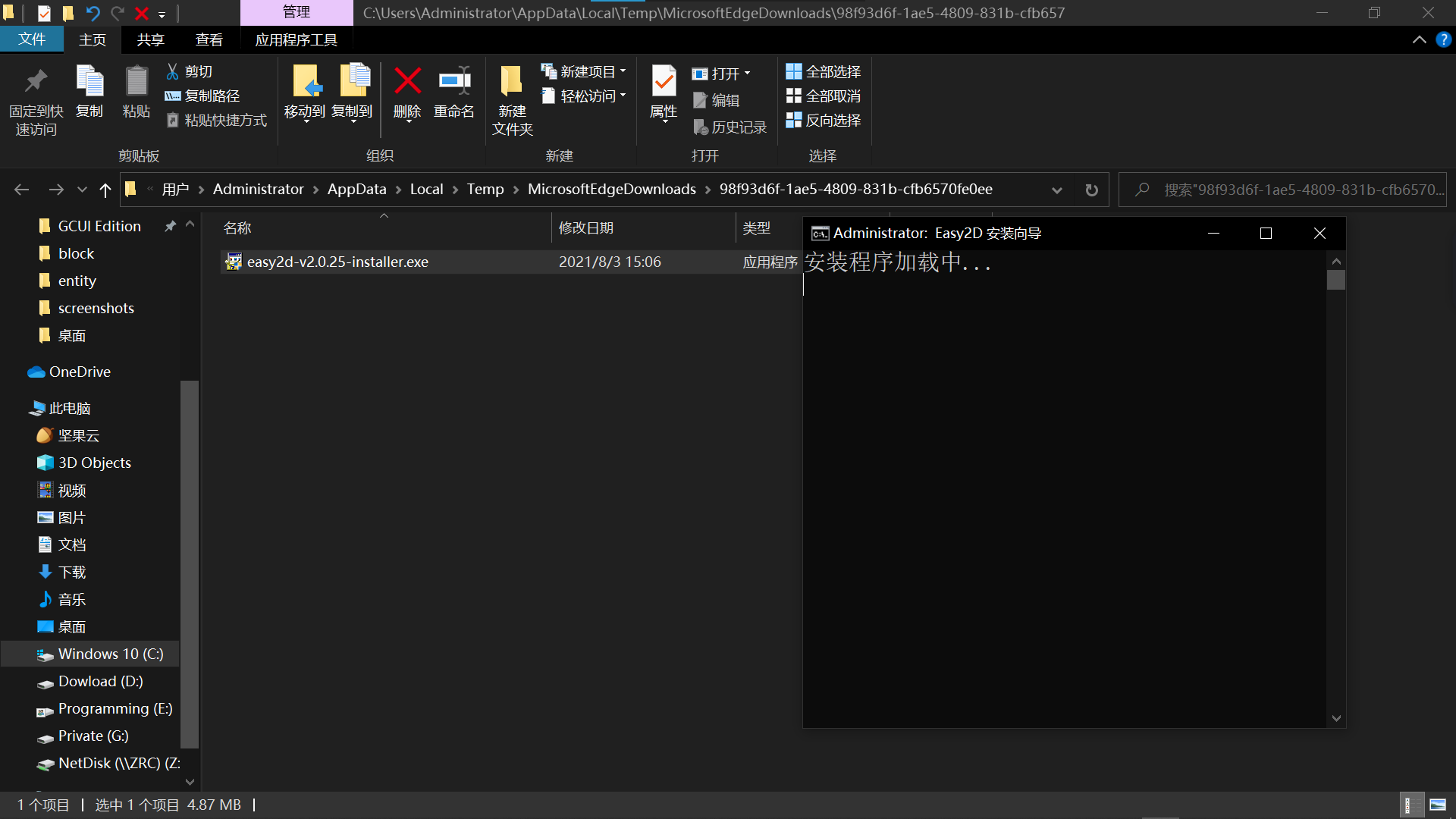Image resolution: width=1456 pixels, height=819 pixels.
Task: Click the red Delete icon in quick access toolbar
Action: [141, 13]
